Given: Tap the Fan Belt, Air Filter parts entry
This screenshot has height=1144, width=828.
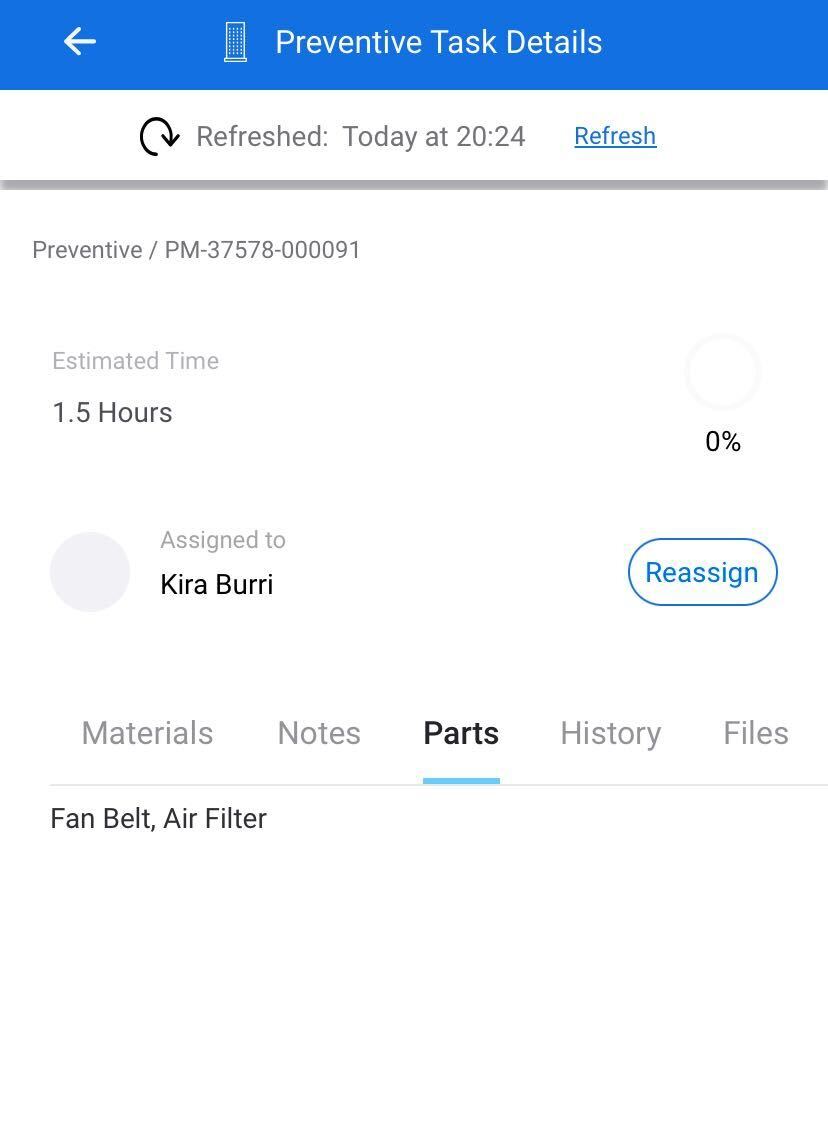Looking at the screenshot, I should click(158, 819).
